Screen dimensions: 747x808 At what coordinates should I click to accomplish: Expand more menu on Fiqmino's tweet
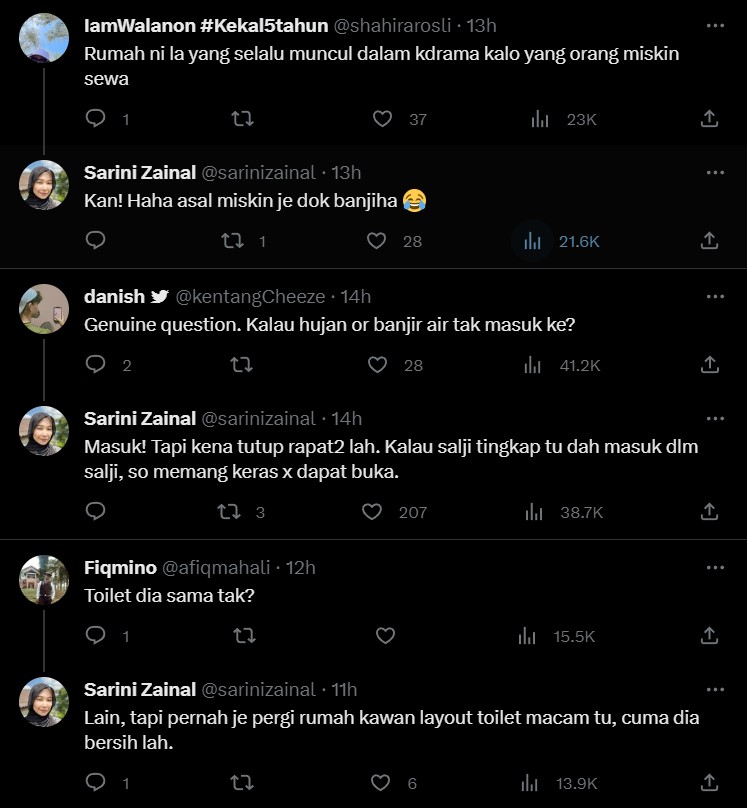pyautogui.click(x=715, y=567)
